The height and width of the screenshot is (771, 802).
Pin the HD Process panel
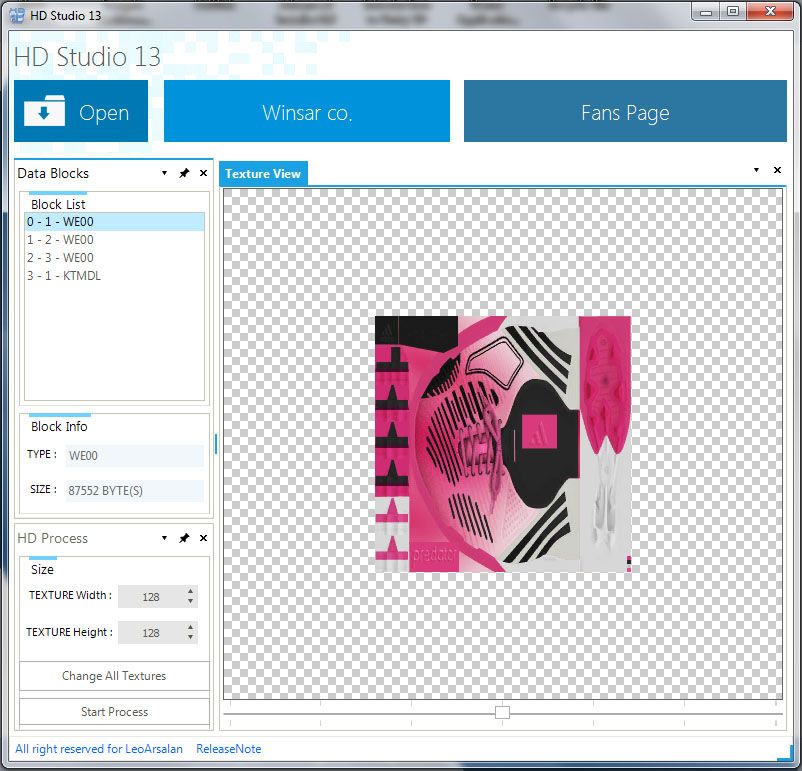184,539
